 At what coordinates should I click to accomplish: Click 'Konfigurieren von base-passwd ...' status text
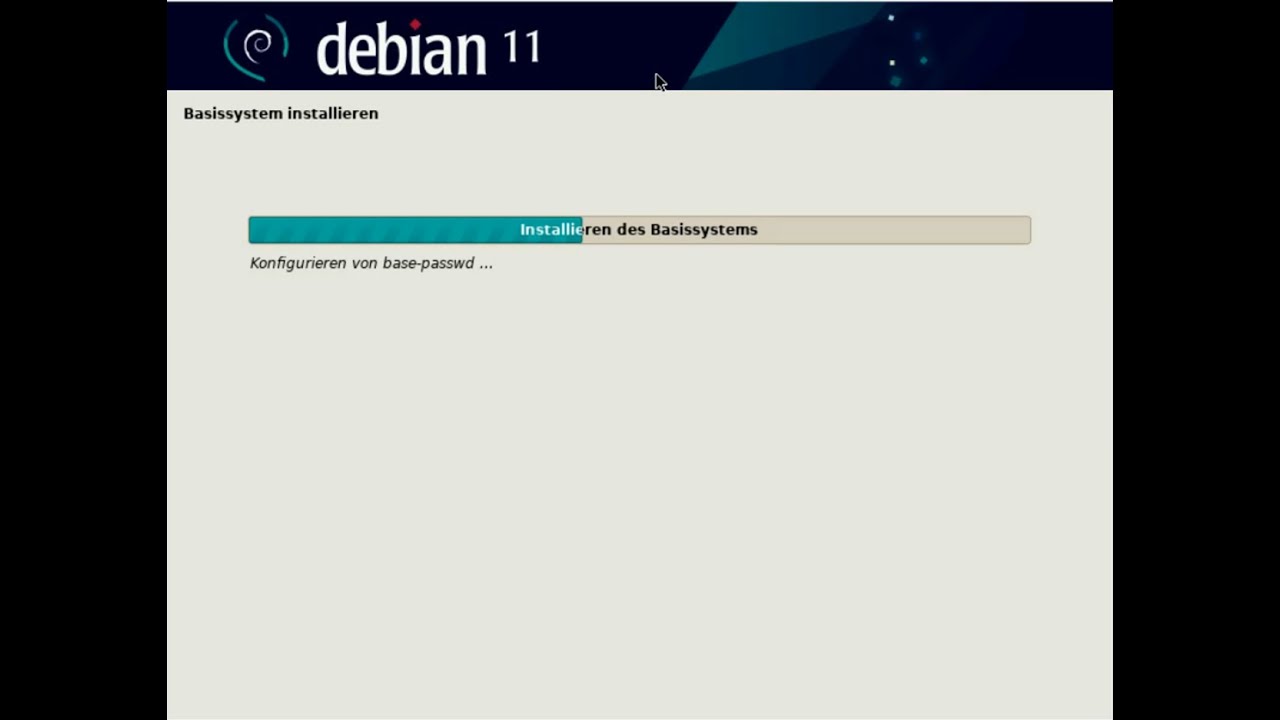pos(371,263)
